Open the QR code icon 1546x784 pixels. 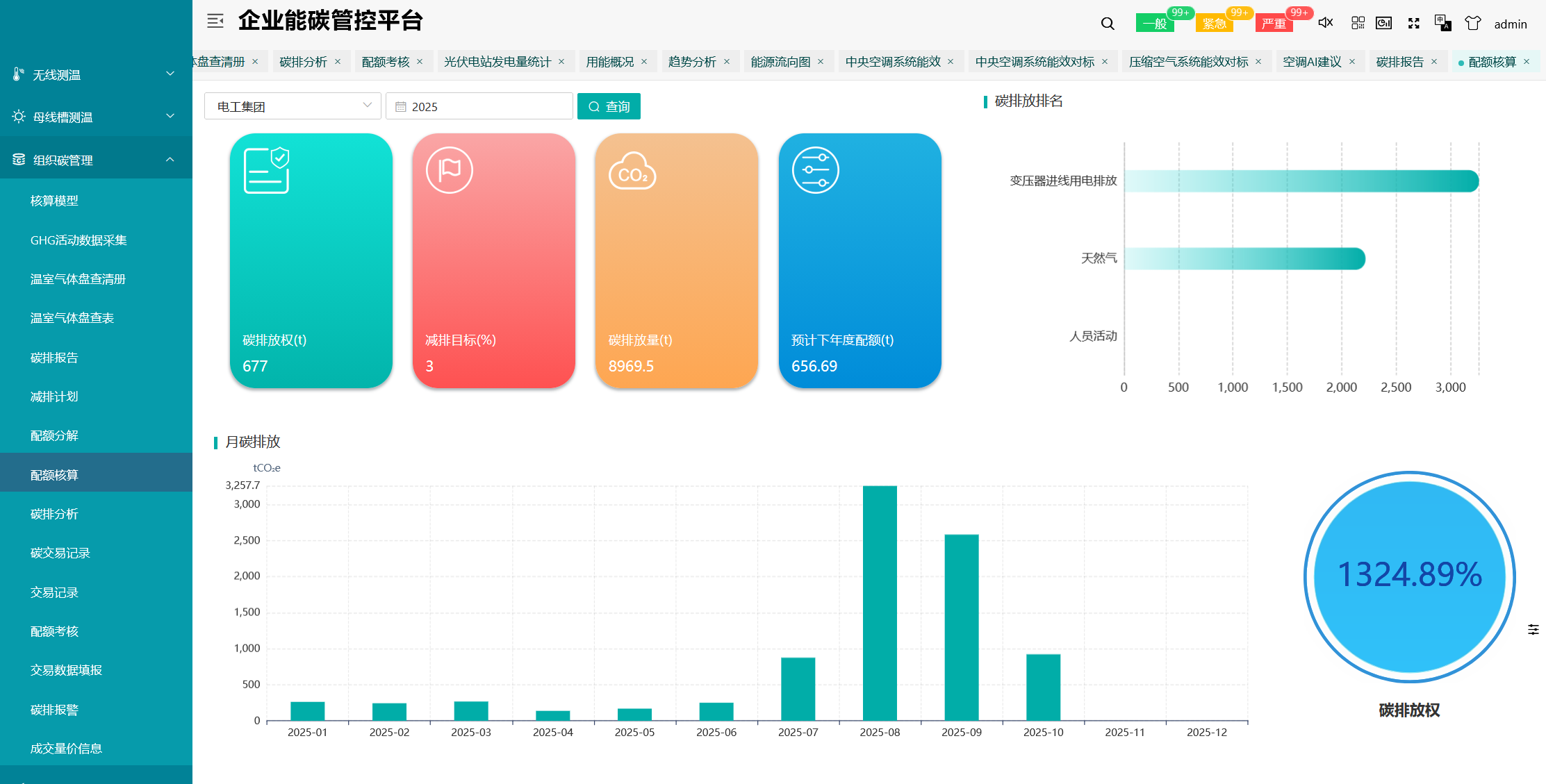[1358, 23]
